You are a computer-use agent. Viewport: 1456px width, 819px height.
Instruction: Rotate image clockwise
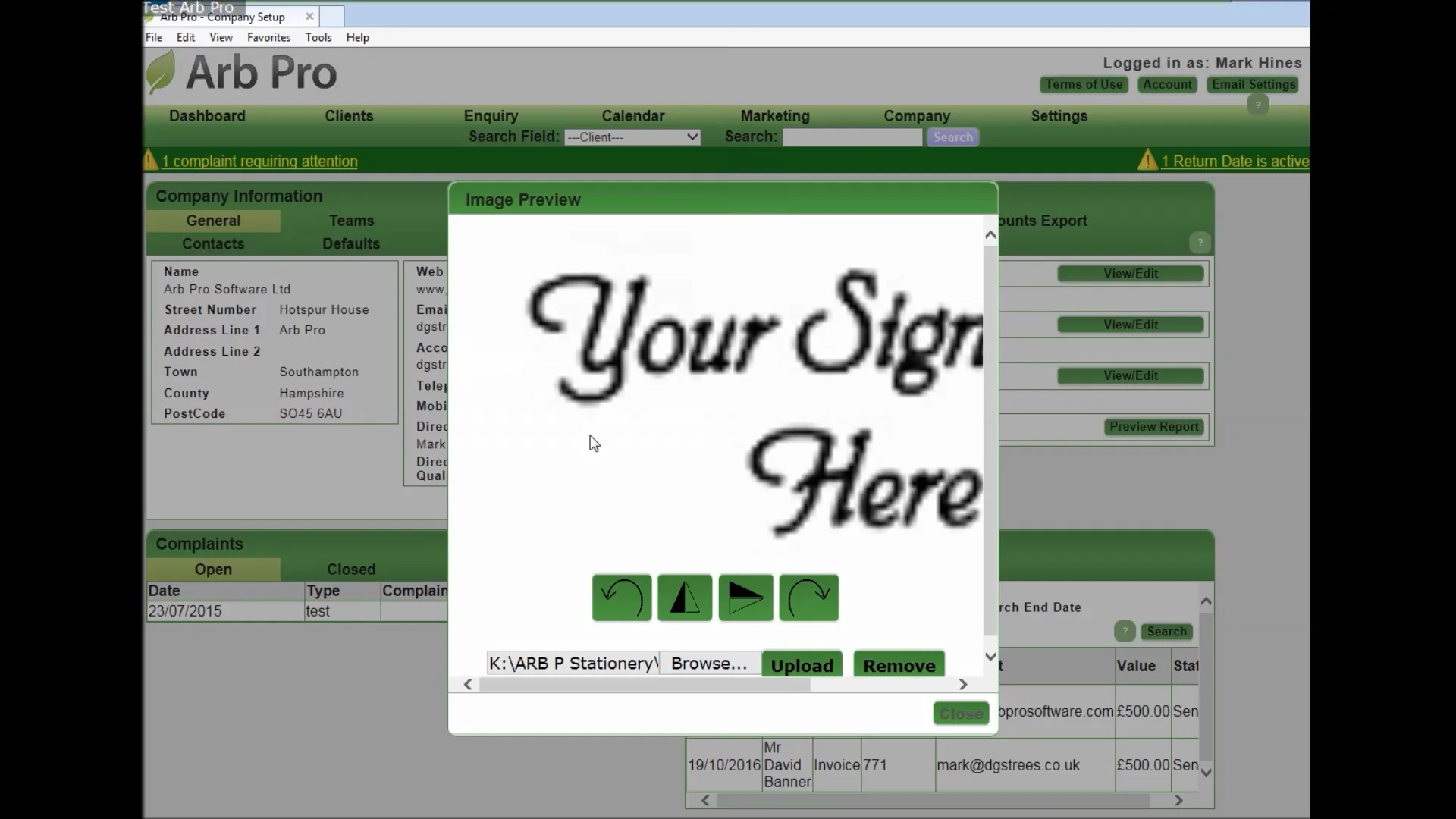coord(808,598)
